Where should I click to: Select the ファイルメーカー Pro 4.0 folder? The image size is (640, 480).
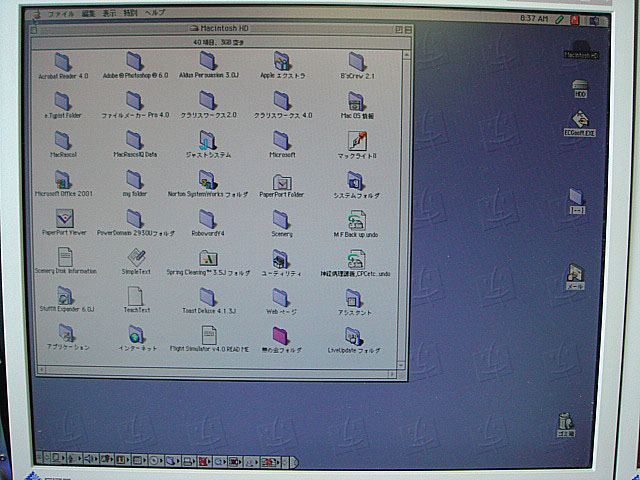135,100
